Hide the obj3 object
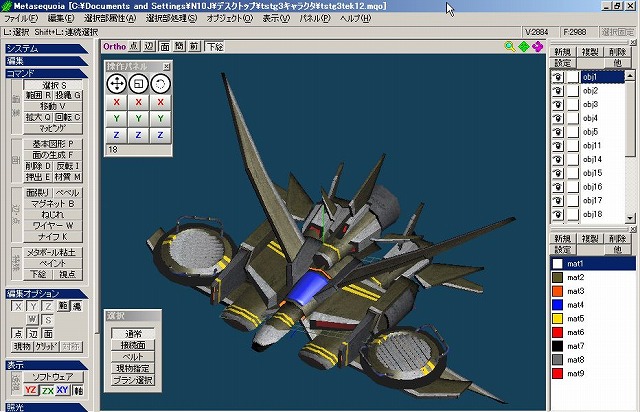 click(558, 105)
